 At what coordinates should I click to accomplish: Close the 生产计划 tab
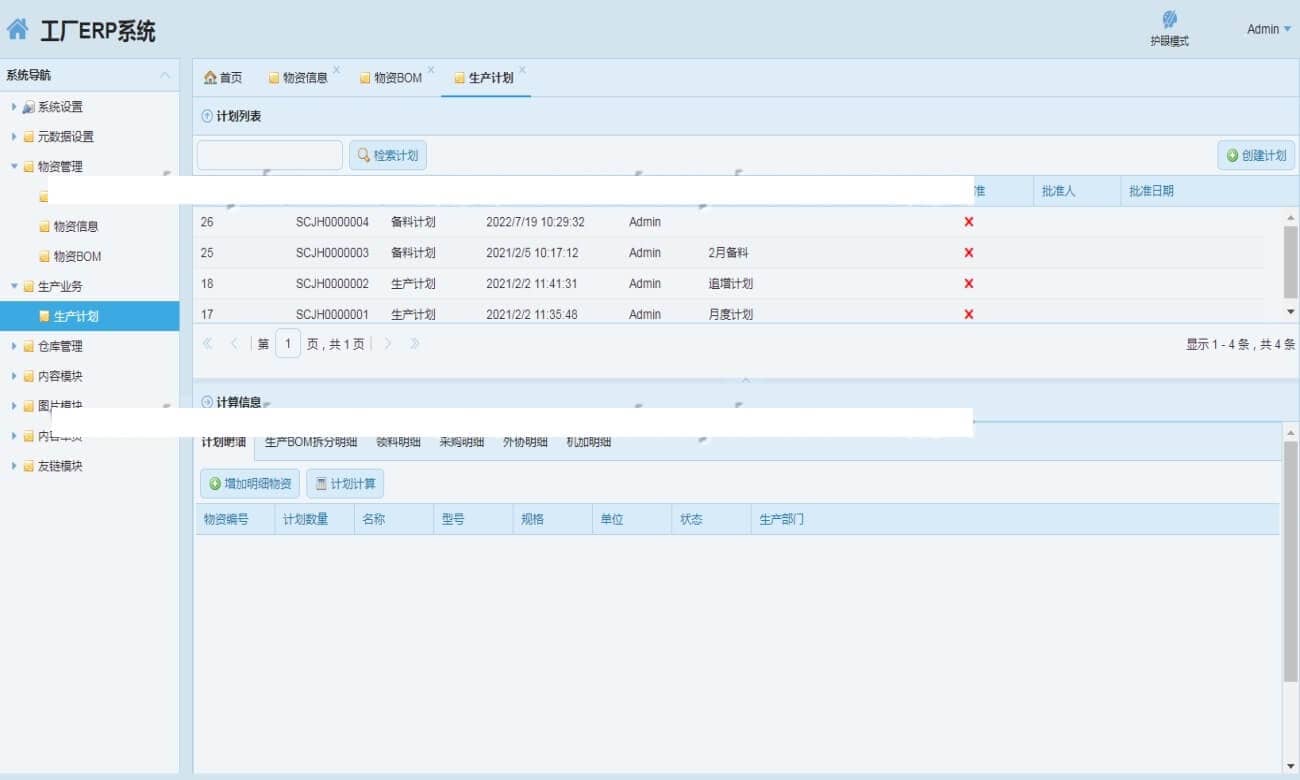(x=522, y=70)
